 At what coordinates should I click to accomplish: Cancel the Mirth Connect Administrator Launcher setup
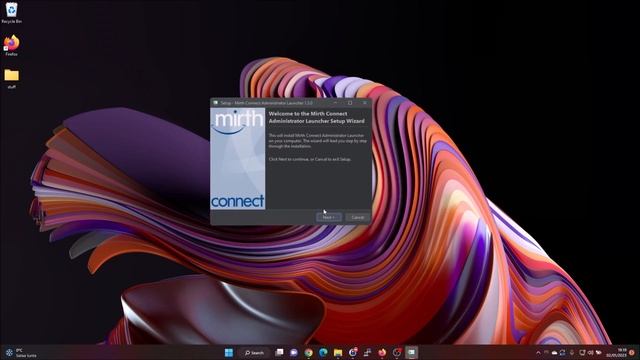358,217
